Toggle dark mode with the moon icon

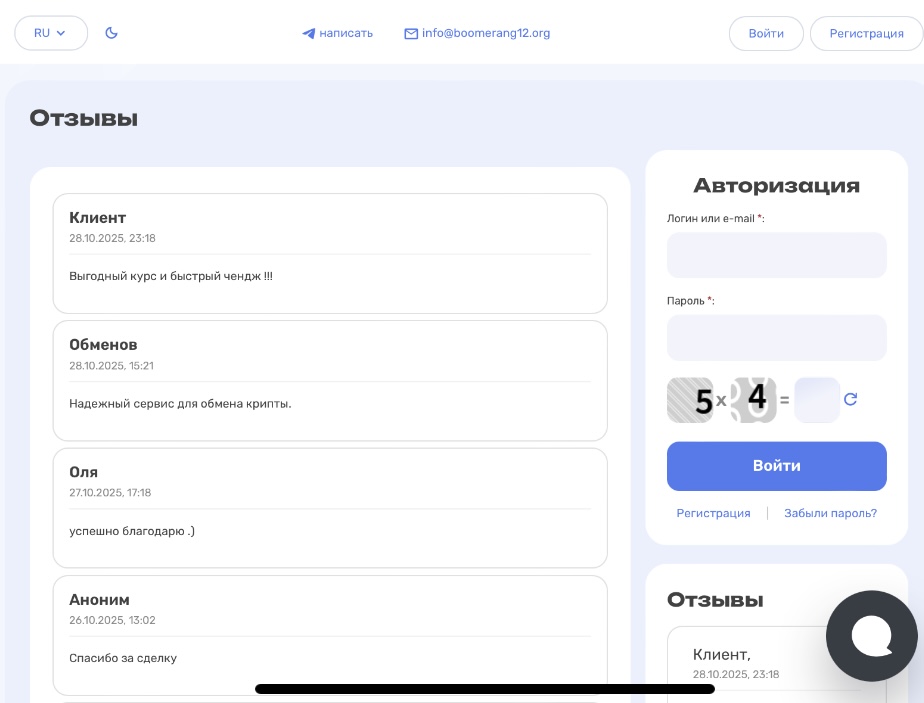112,33
